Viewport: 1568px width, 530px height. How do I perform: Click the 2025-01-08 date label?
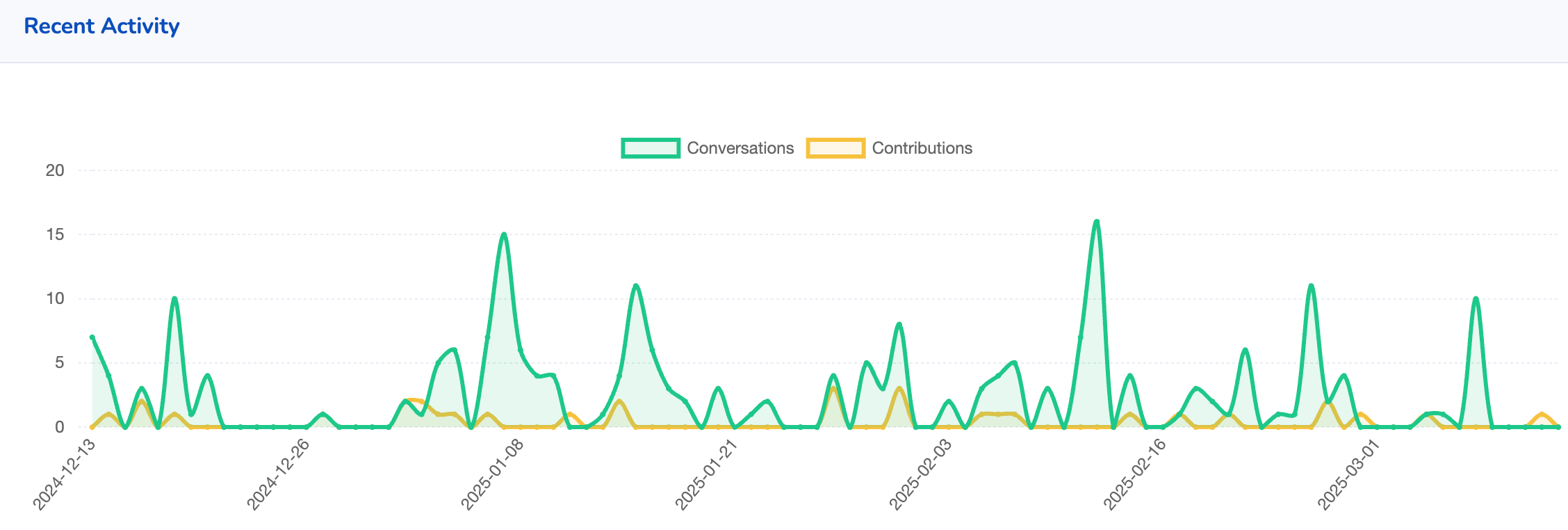(x=493, y=474)
